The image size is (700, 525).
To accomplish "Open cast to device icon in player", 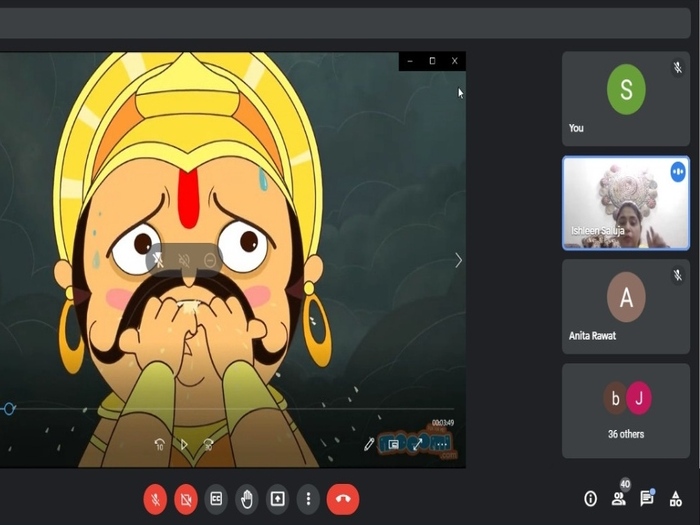I will click(x=393, y=444).
